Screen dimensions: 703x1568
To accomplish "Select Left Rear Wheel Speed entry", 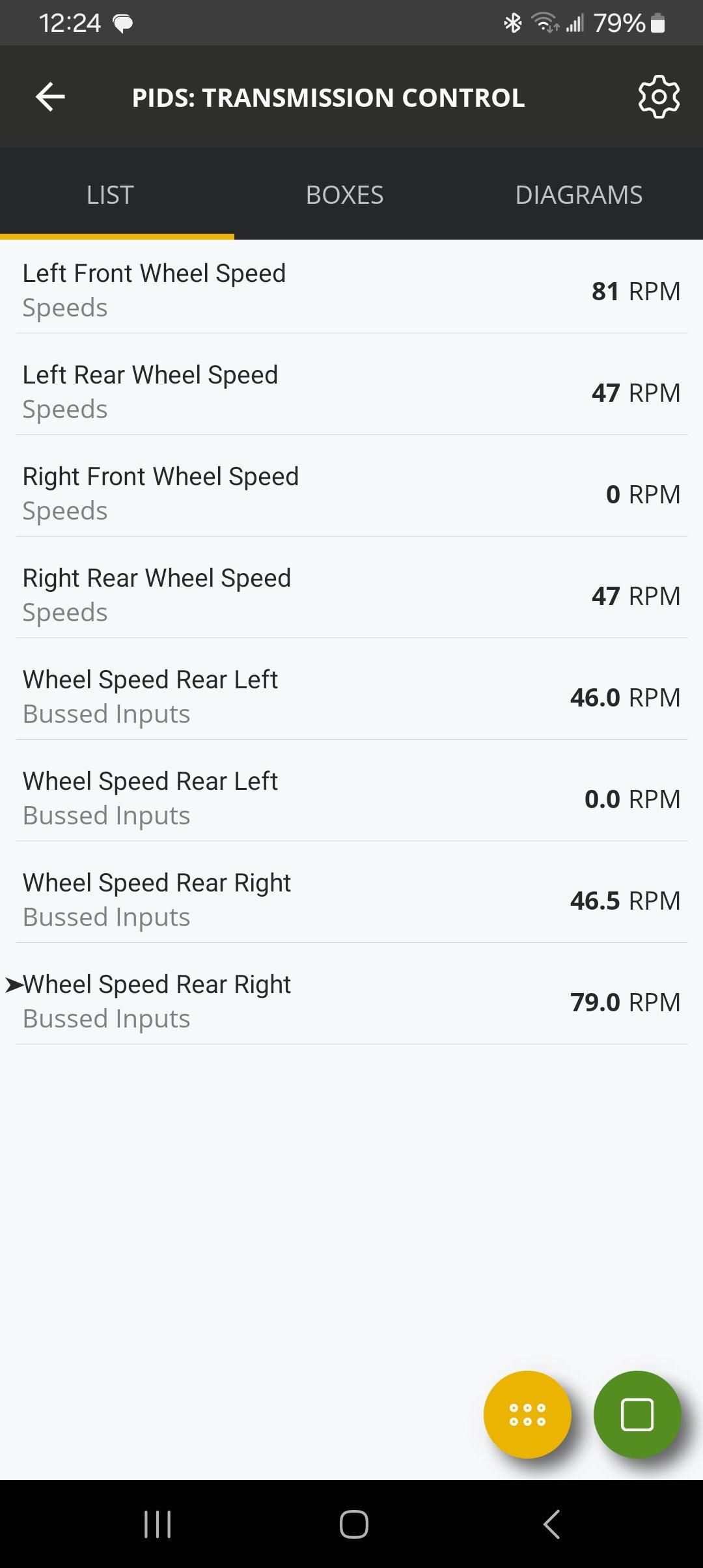I will pyautogui.click(x=351, y=391).
